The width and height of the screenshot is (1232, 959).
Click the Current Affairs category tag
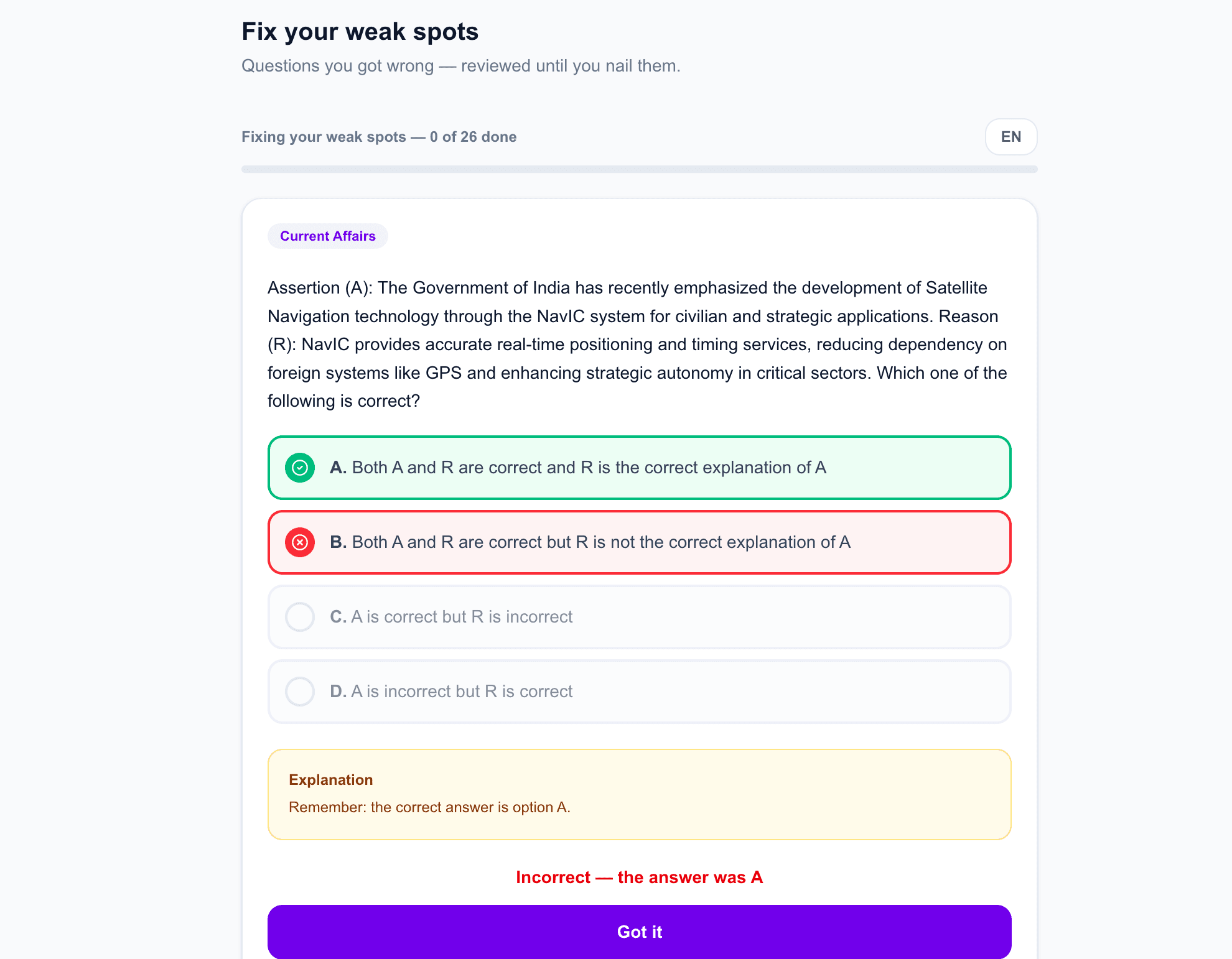328,236
